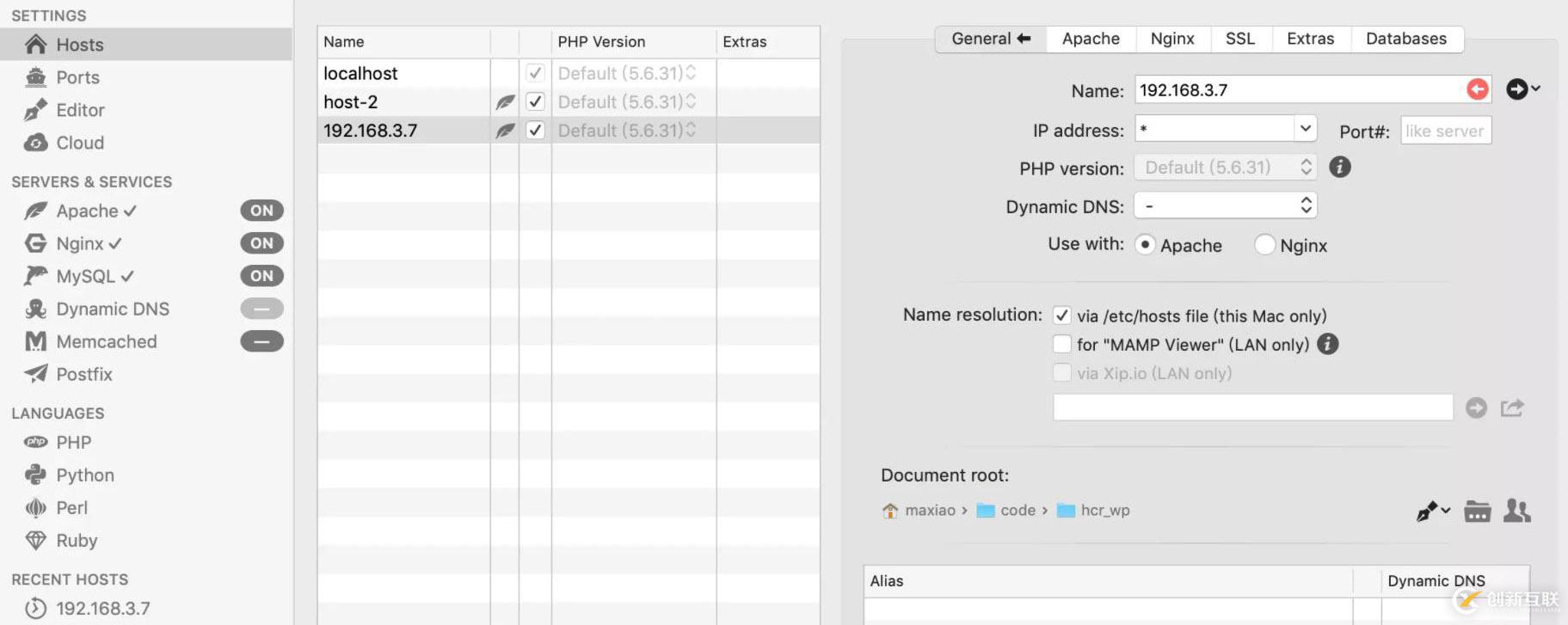Click the Port number input field
1568x625 pixels.
pyautogui.click(x=1445, y=131)
